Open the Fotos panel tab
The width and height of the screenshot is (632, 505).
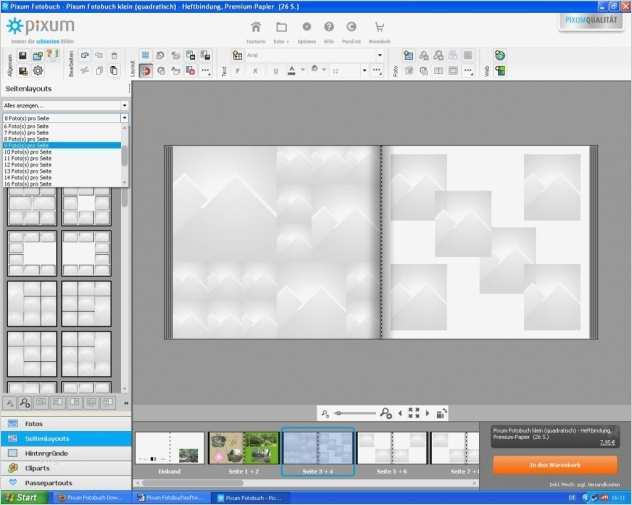66,424
